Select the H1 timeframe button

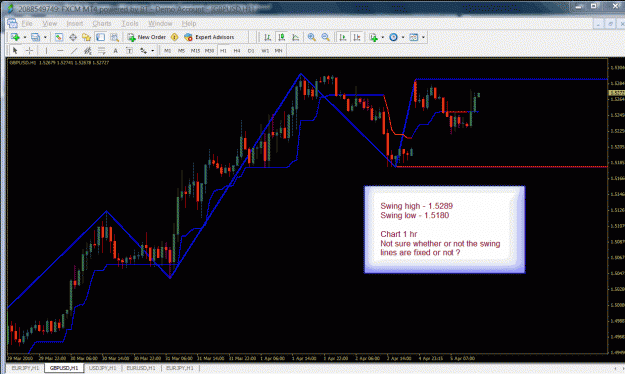point(223,51)
